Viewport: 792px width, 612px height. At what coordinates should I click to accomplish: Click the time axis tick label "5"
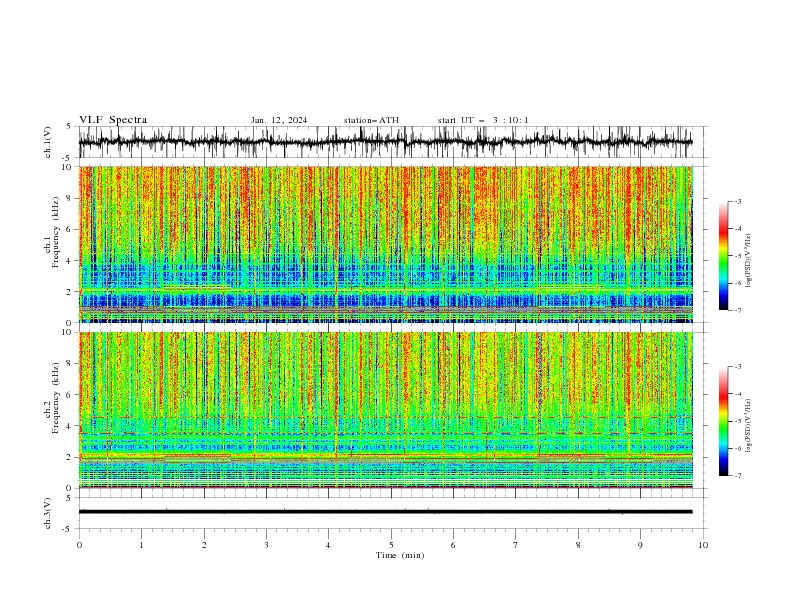pyautogui.click(x=391, y=545)
